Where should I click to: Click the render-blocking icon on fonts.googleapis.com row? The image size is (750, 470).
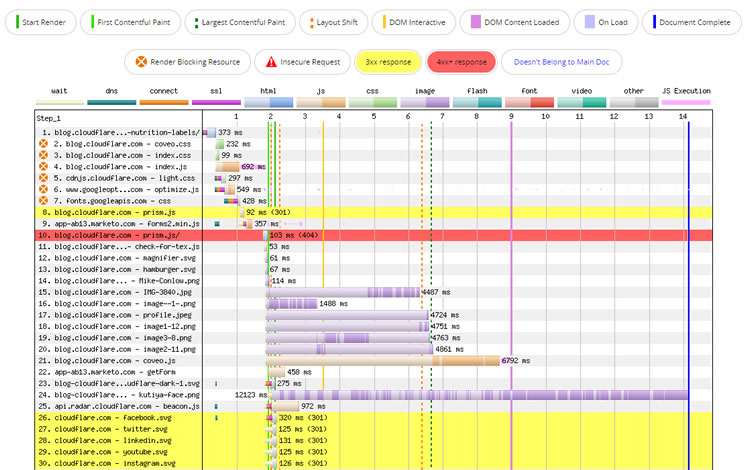click(x=44, y=201)
